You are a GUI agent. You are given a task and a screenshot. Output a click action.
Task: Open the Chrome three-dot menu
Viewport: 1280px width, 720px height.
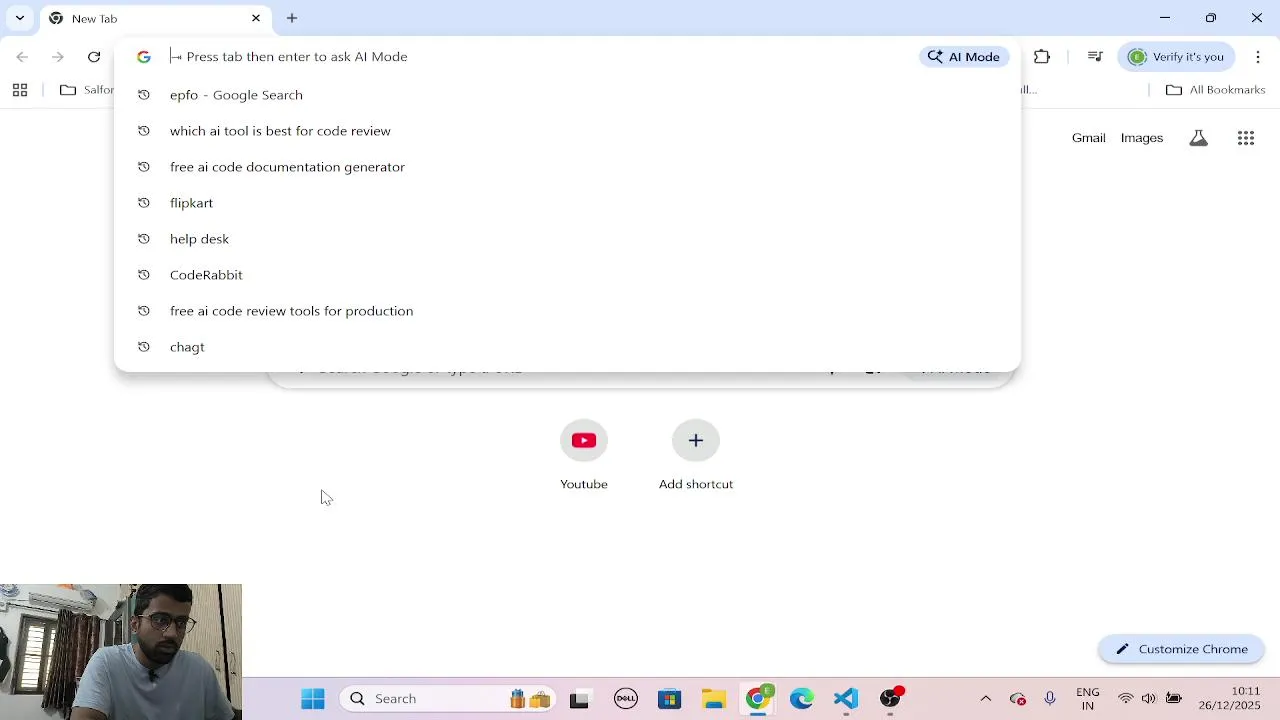point(1258,57)
